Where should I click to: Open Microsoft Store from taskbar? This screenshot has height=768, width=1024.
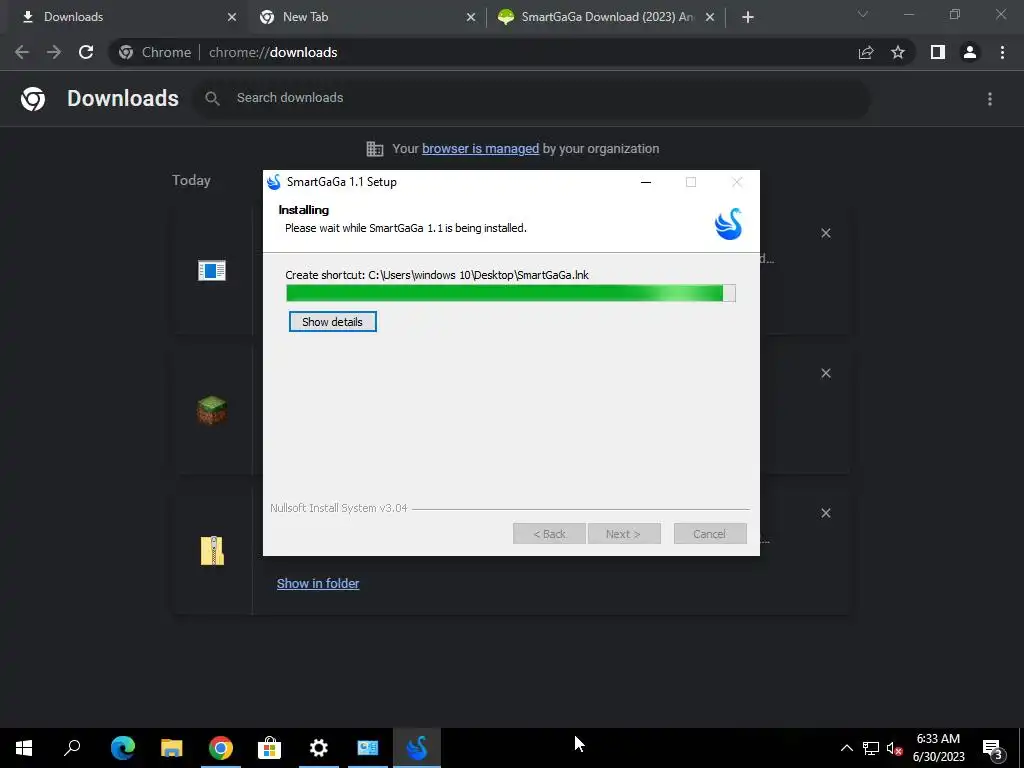pyautogui.click(x=269, y=748)
